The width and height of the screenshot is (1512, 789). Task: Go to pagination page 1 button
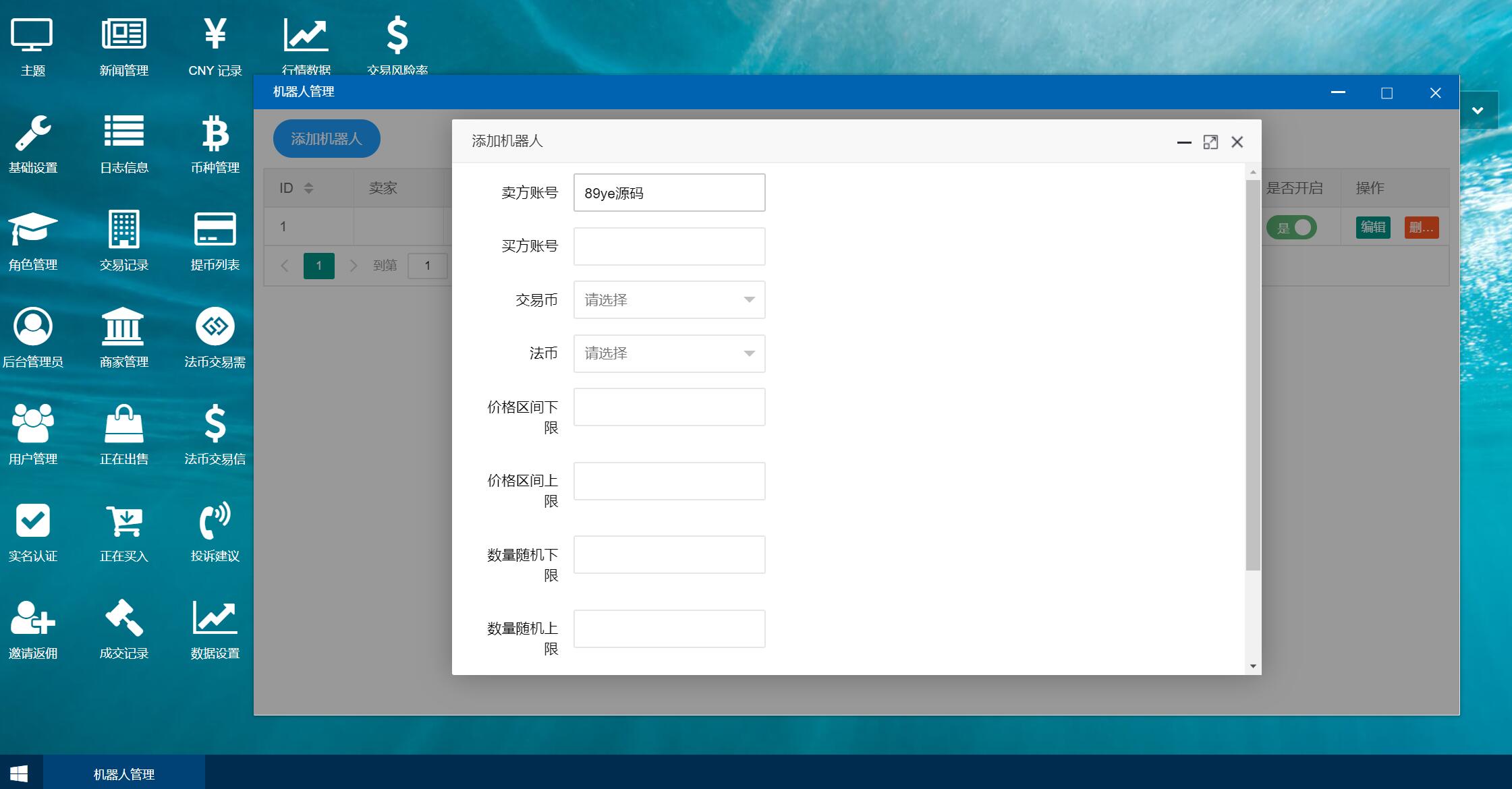click(x=319, y=266)
